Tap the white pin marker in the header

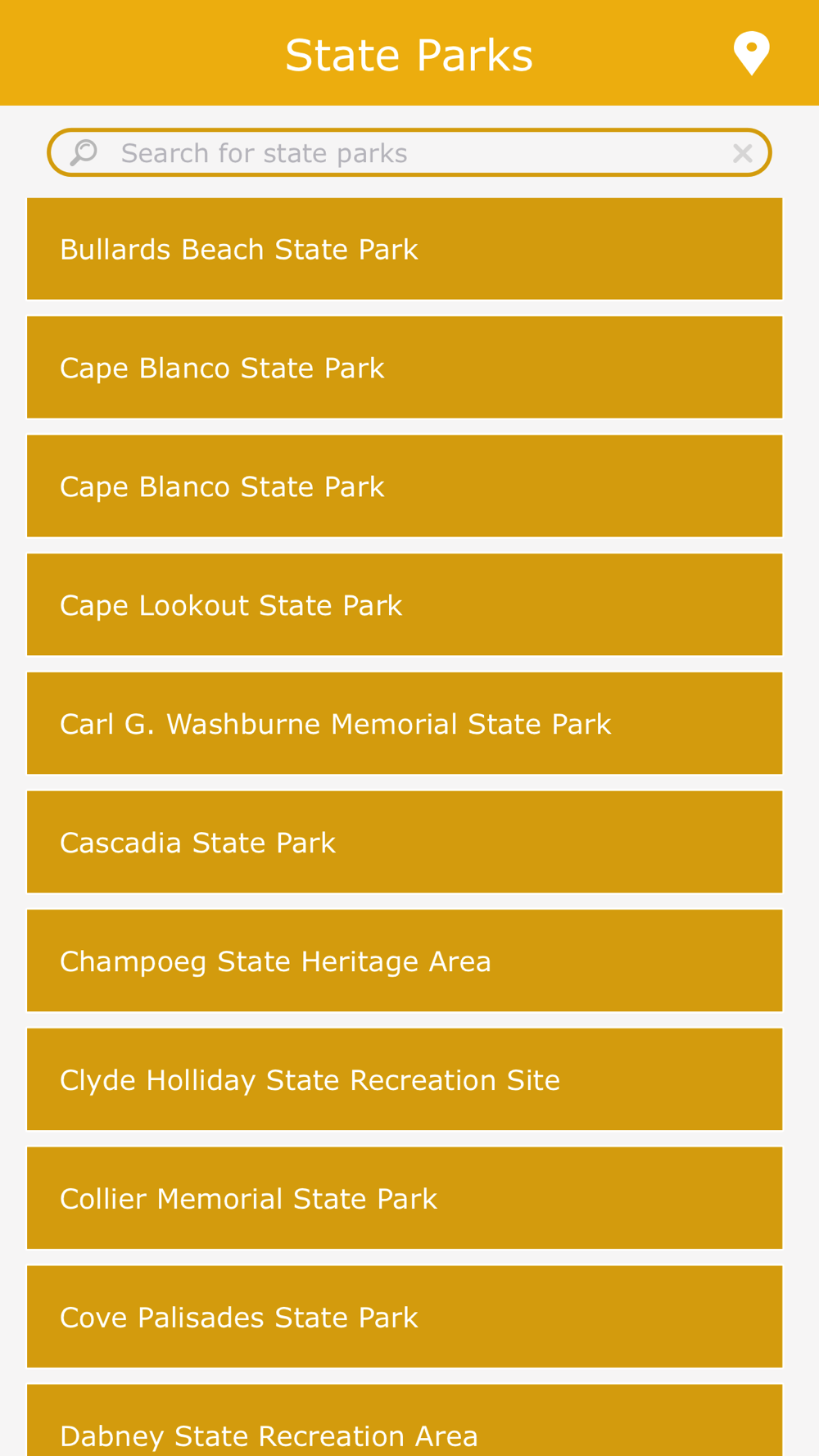(x=751, y=53)
